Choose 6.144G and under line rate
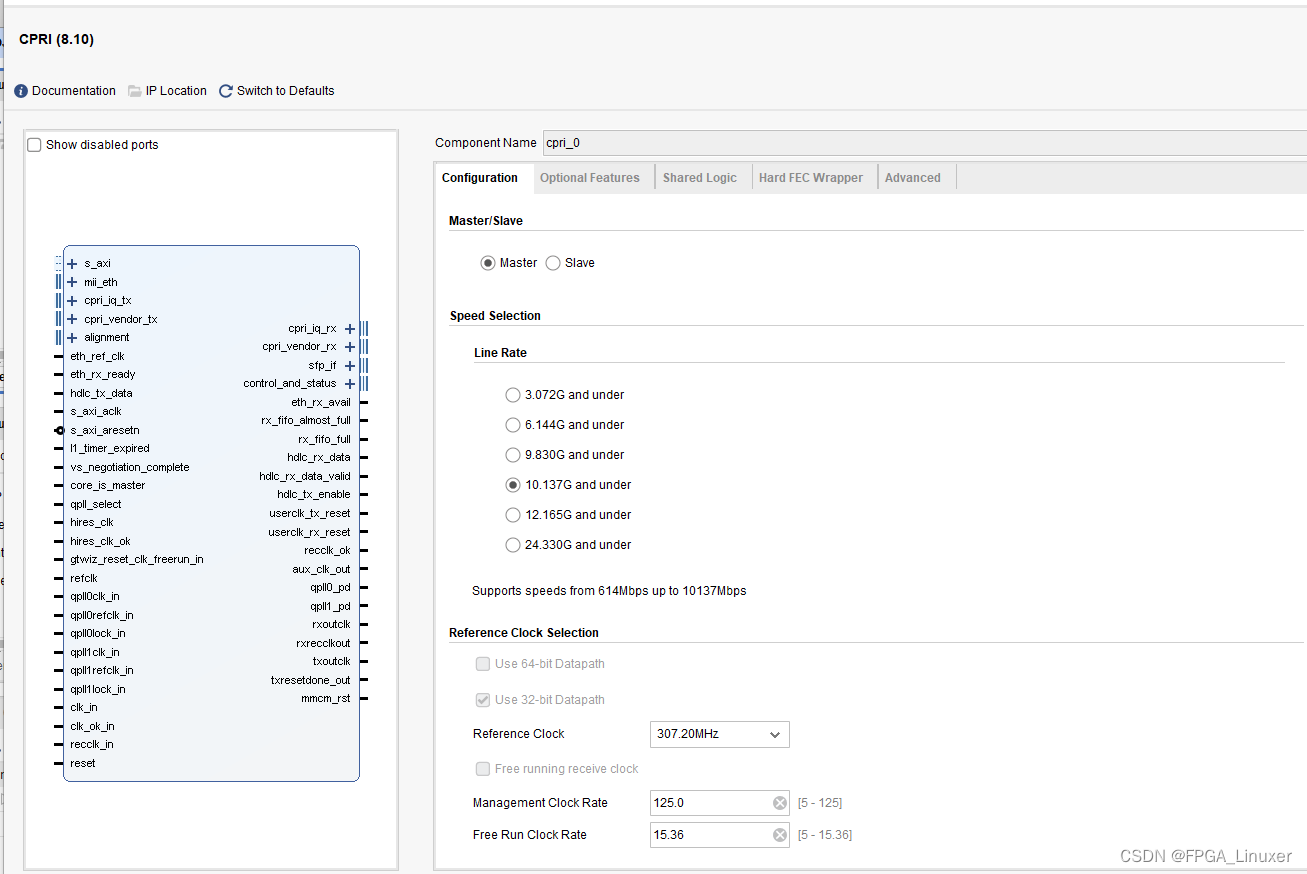 [x=513, y=425]
